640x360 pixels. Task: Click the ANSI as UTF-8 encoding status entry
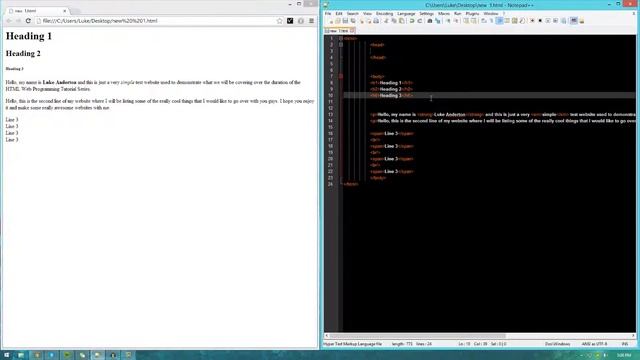[594, 344]
